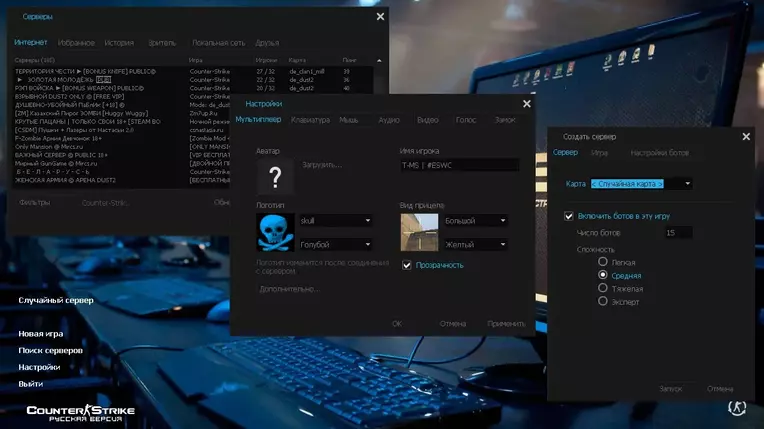Screen dimensions: 764x429
Task: Click the Число ботов input field
Action: [x=678, y=233]
